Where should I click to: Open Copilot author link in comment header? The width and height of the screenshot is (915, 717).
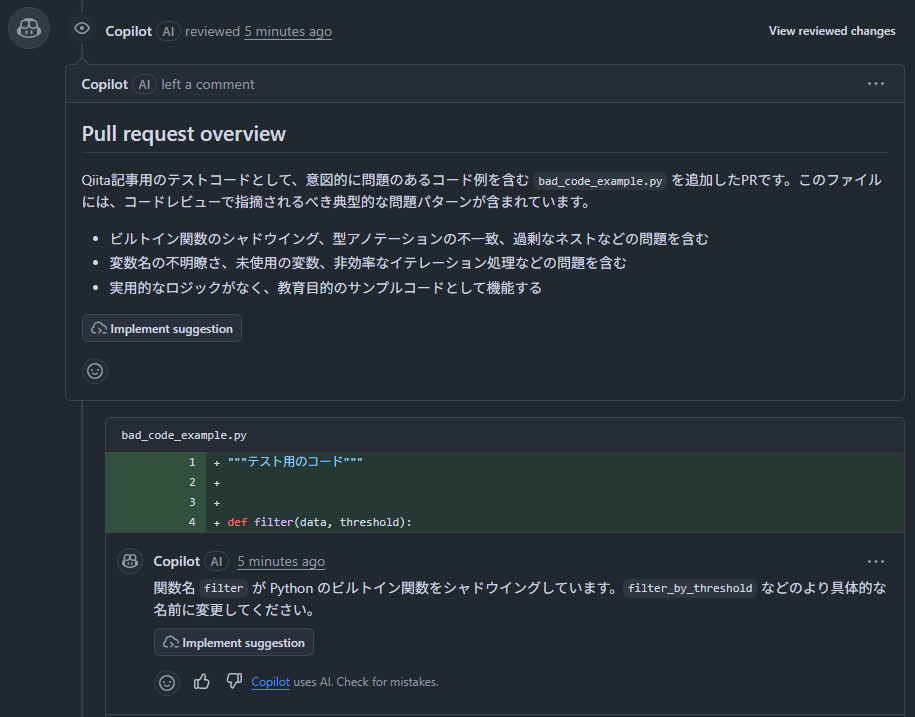point(104,85)
